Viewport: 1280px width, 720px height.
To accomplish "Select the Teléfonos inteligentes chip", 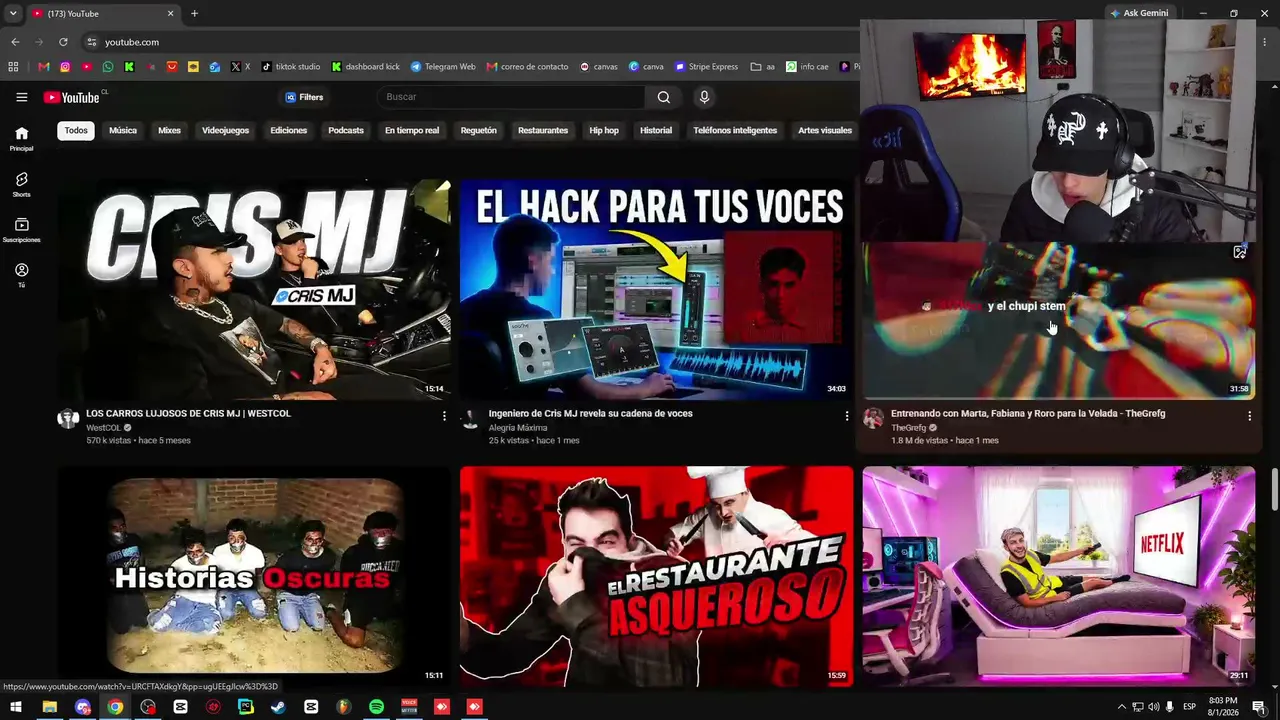I will click(x=735, y=130).
